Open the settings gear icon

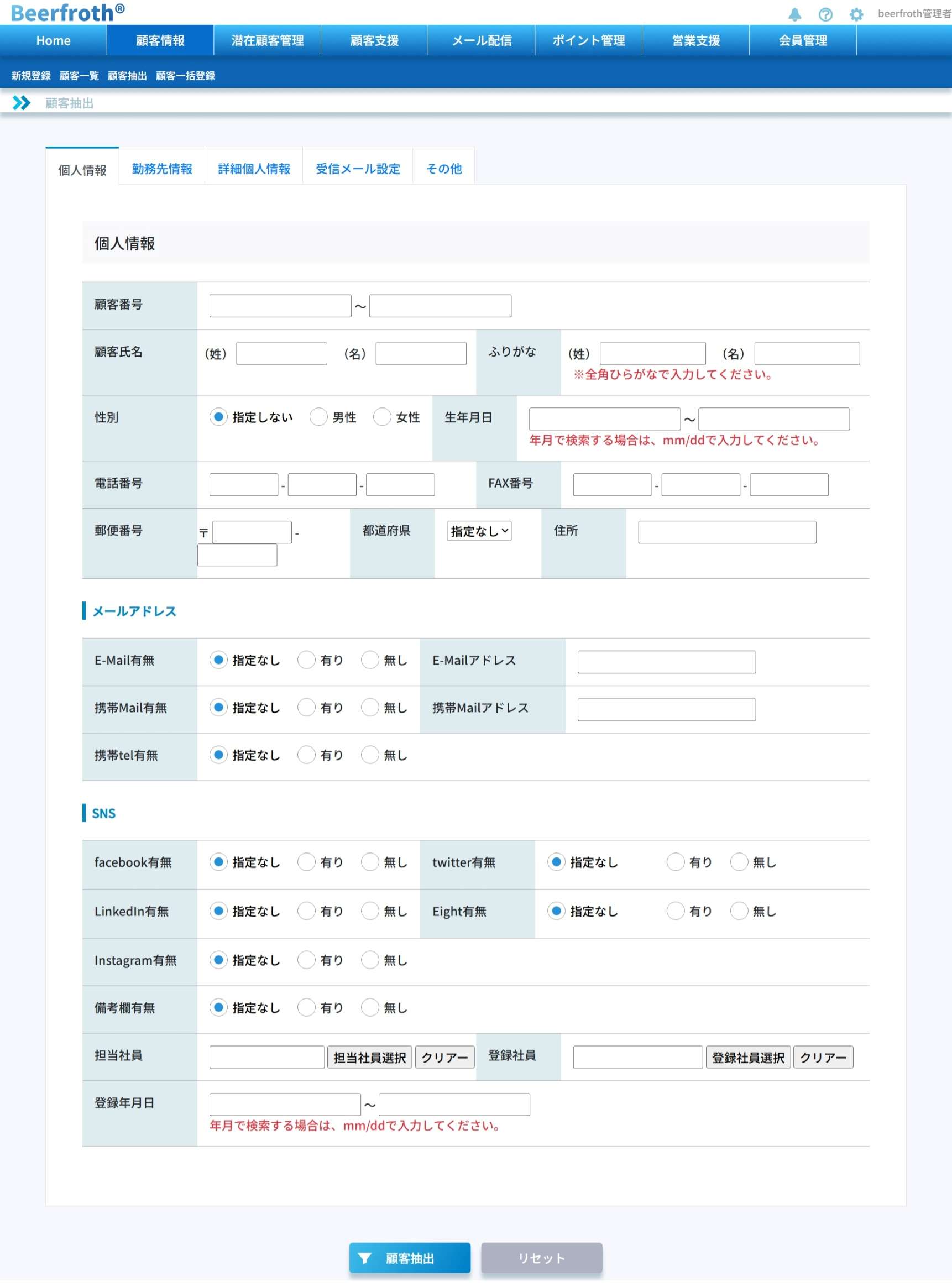coord(856,14)
